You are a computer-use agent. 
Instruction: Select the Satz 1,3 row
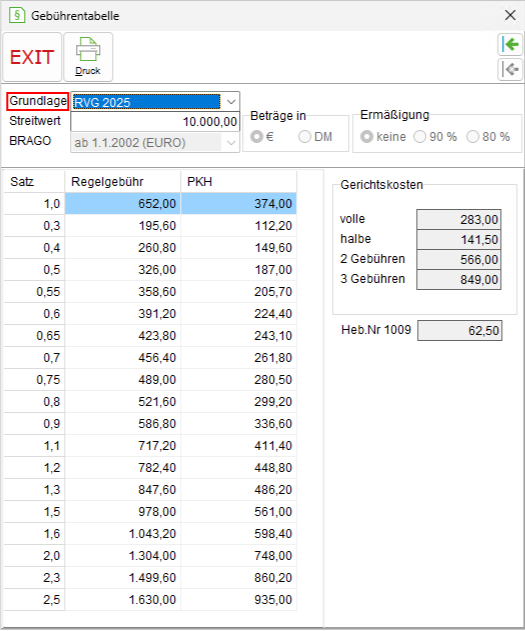pyautogui.click(x=150, y=490)
